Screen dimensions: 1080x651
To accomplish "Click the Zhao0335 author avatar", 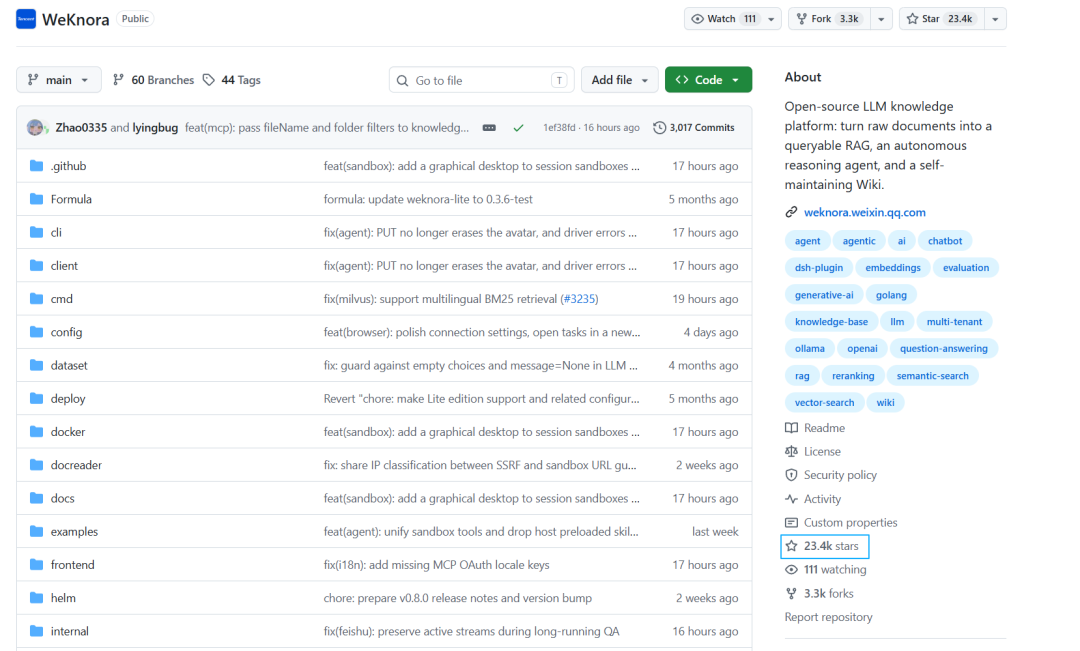I will click(34, 127).
